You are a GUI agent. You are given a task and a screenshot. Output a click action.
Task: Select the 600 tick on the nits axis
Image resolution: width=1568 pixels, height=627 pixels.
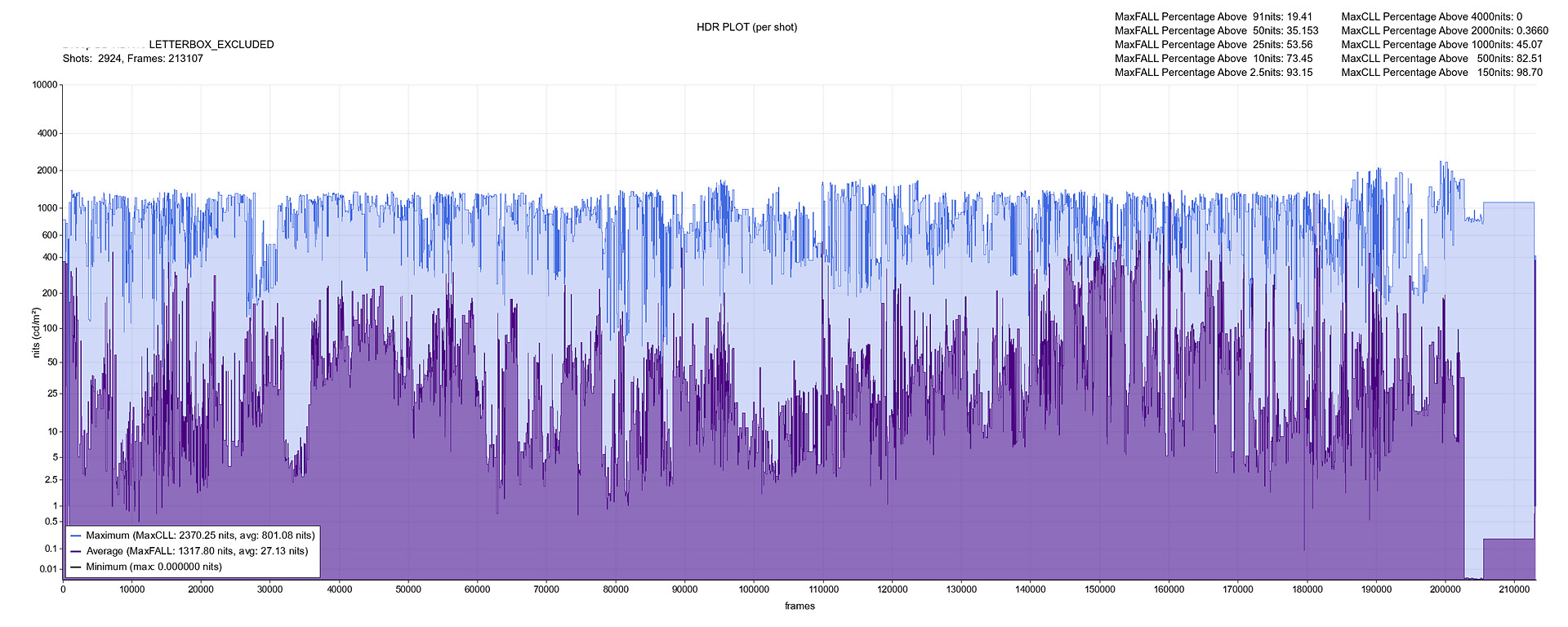coord(51,235)
